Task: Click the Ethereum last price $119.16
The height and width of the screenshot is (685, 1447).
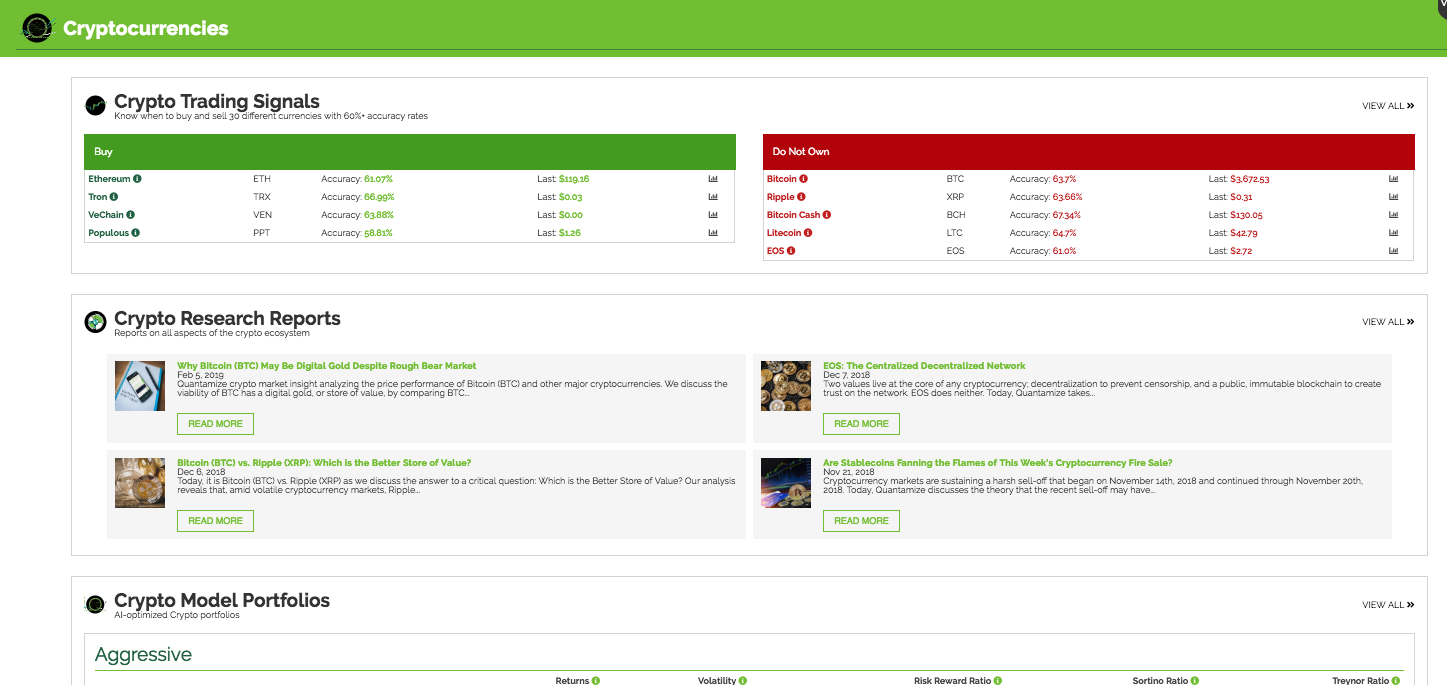Action: click(x=574, y=179)
